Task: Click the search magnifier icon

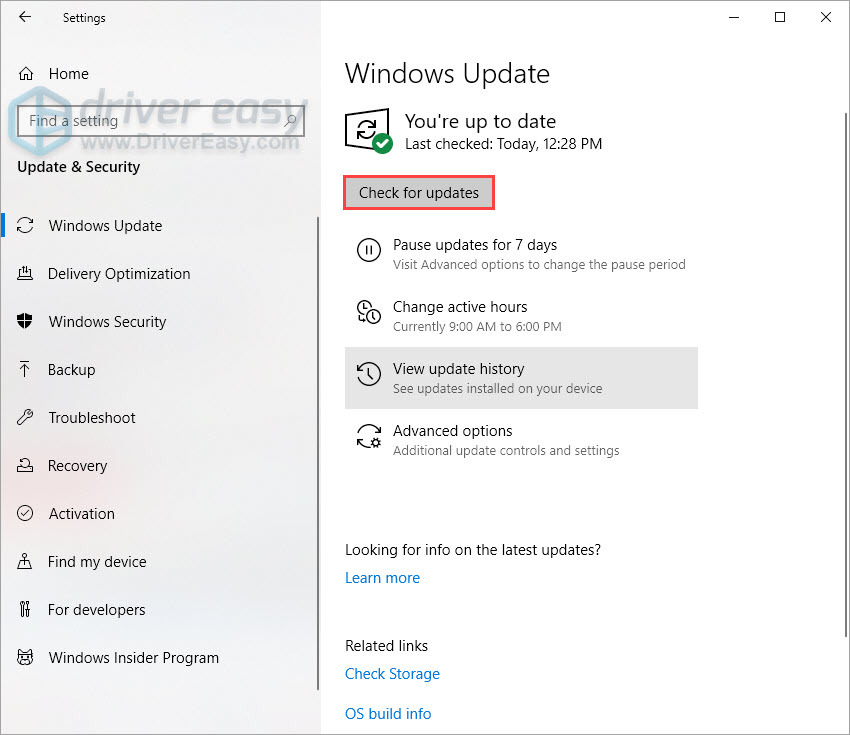Action: point(290,120)
